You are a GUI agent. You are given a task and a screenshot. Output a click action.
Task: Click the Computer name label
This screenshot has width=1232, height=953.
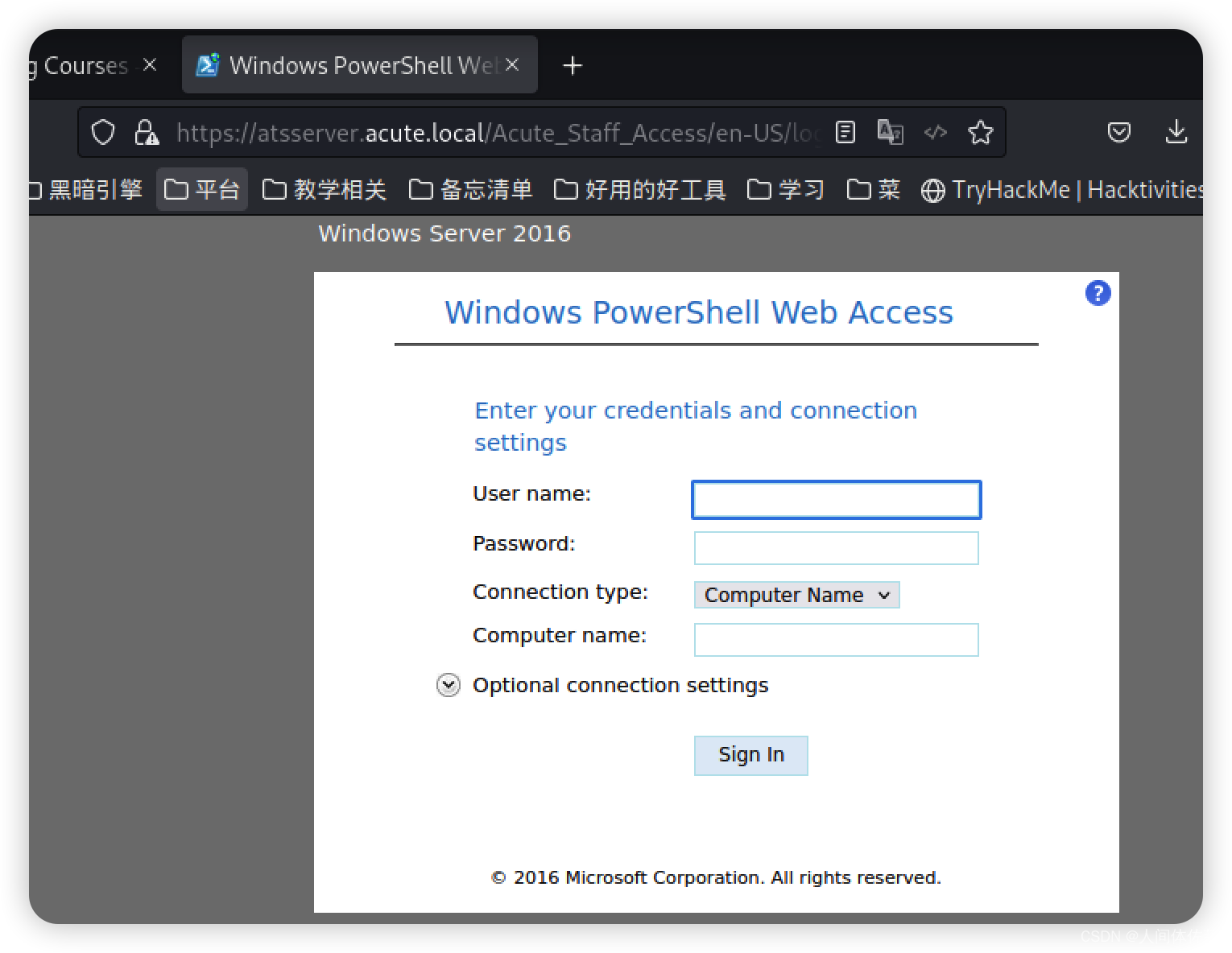point(560,635)
